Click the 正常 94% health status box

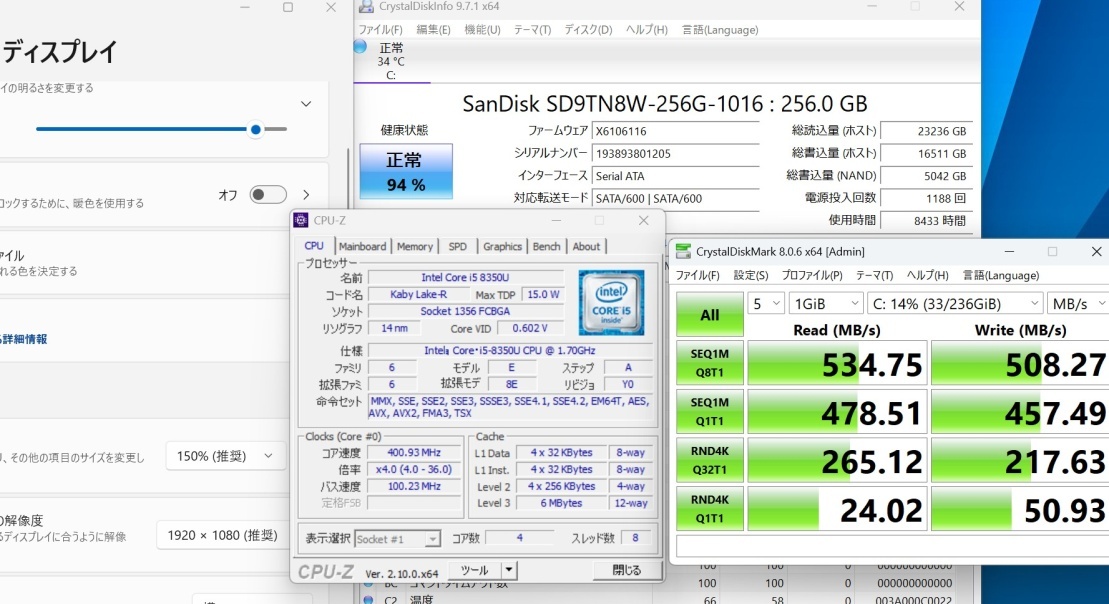click(405, 170)
